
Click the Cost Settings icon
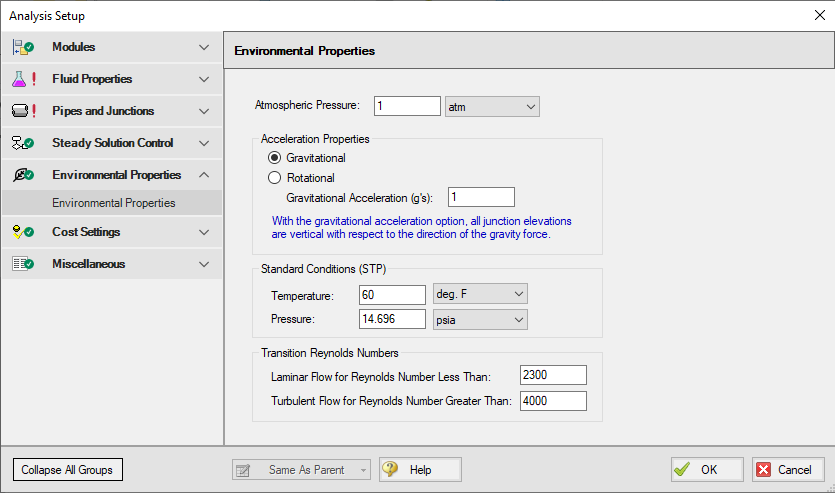click(x=23, y=232)
